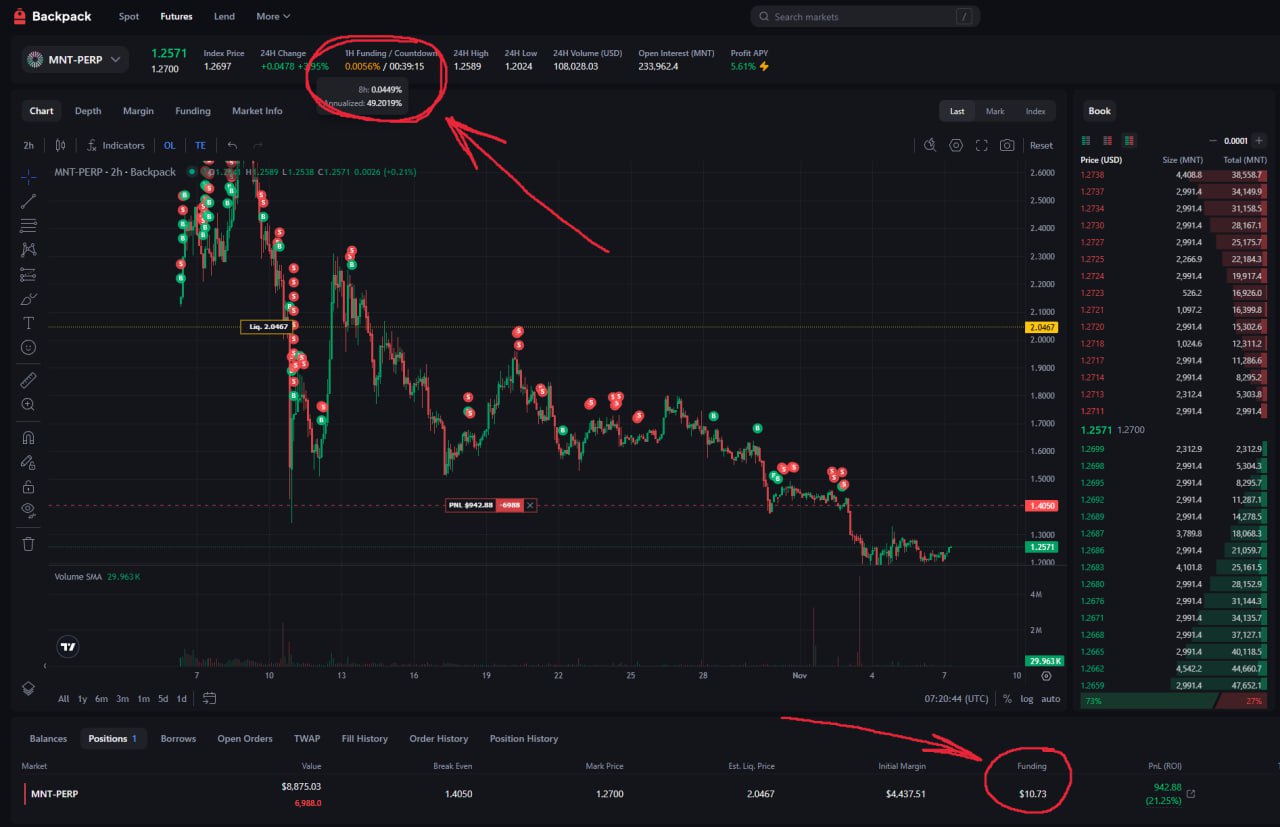
Task: Expand the More navigation menu
Action: tap(273, 16)
